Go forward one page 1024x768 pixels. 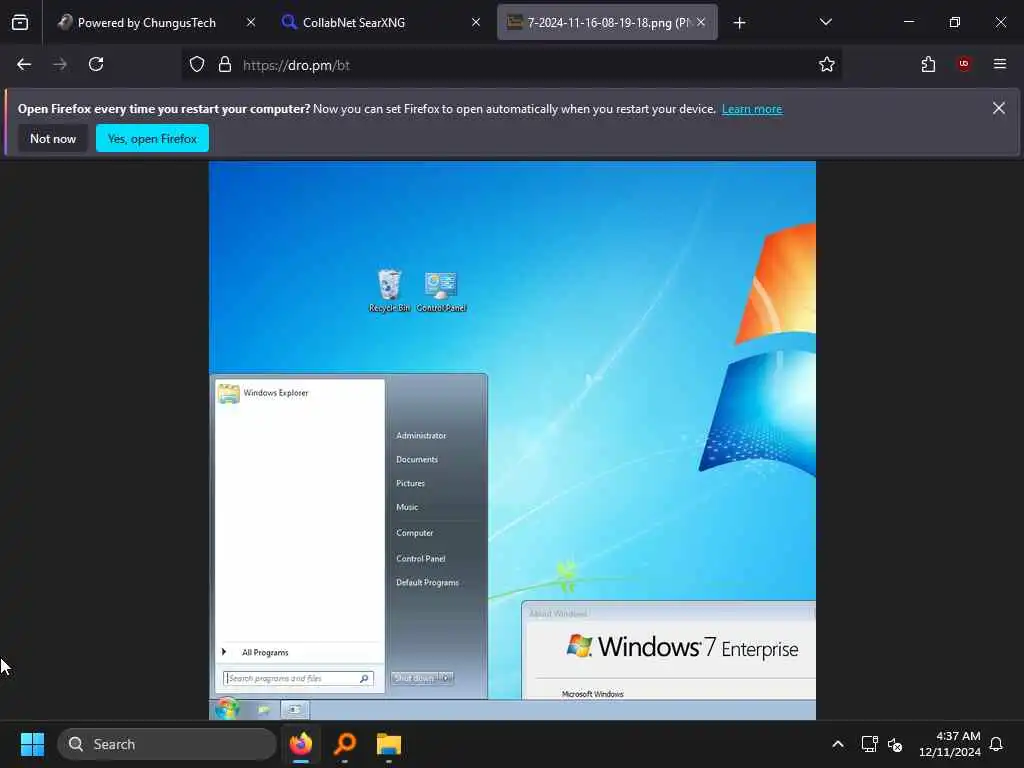click(60, 65)
